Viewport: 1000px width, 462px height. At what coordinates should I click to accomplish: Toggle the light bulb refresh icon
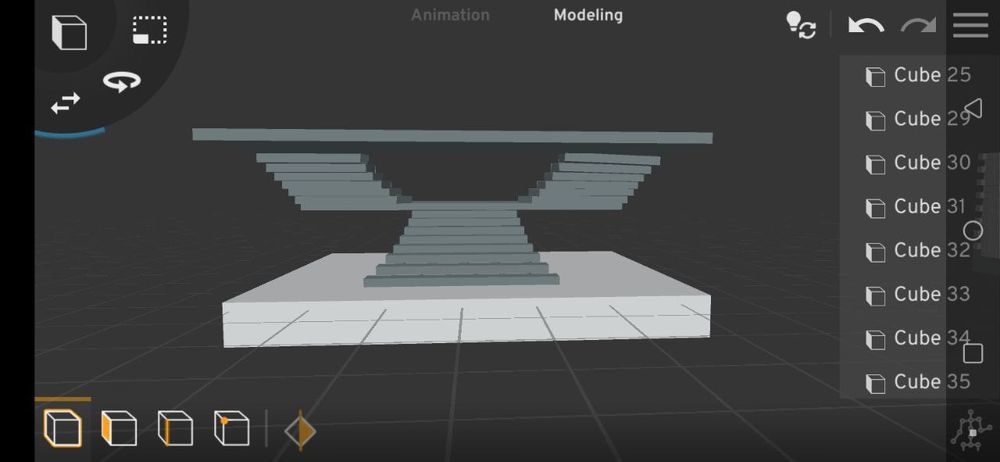801,26
